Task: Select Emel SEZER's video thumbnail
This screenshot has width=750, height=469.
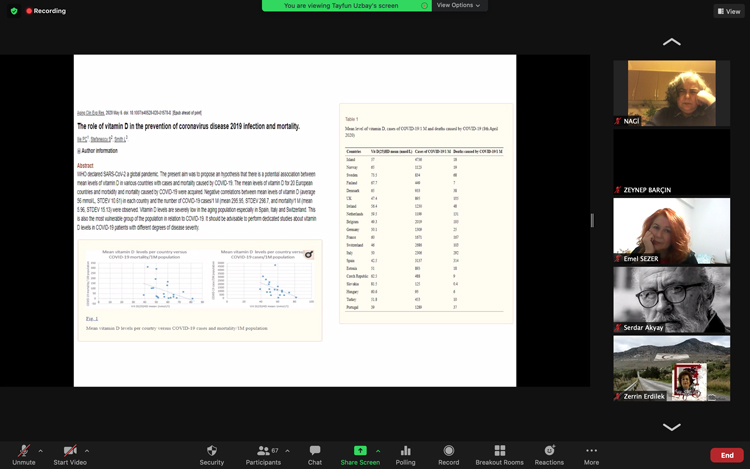Action: click(x=671, y=229)
